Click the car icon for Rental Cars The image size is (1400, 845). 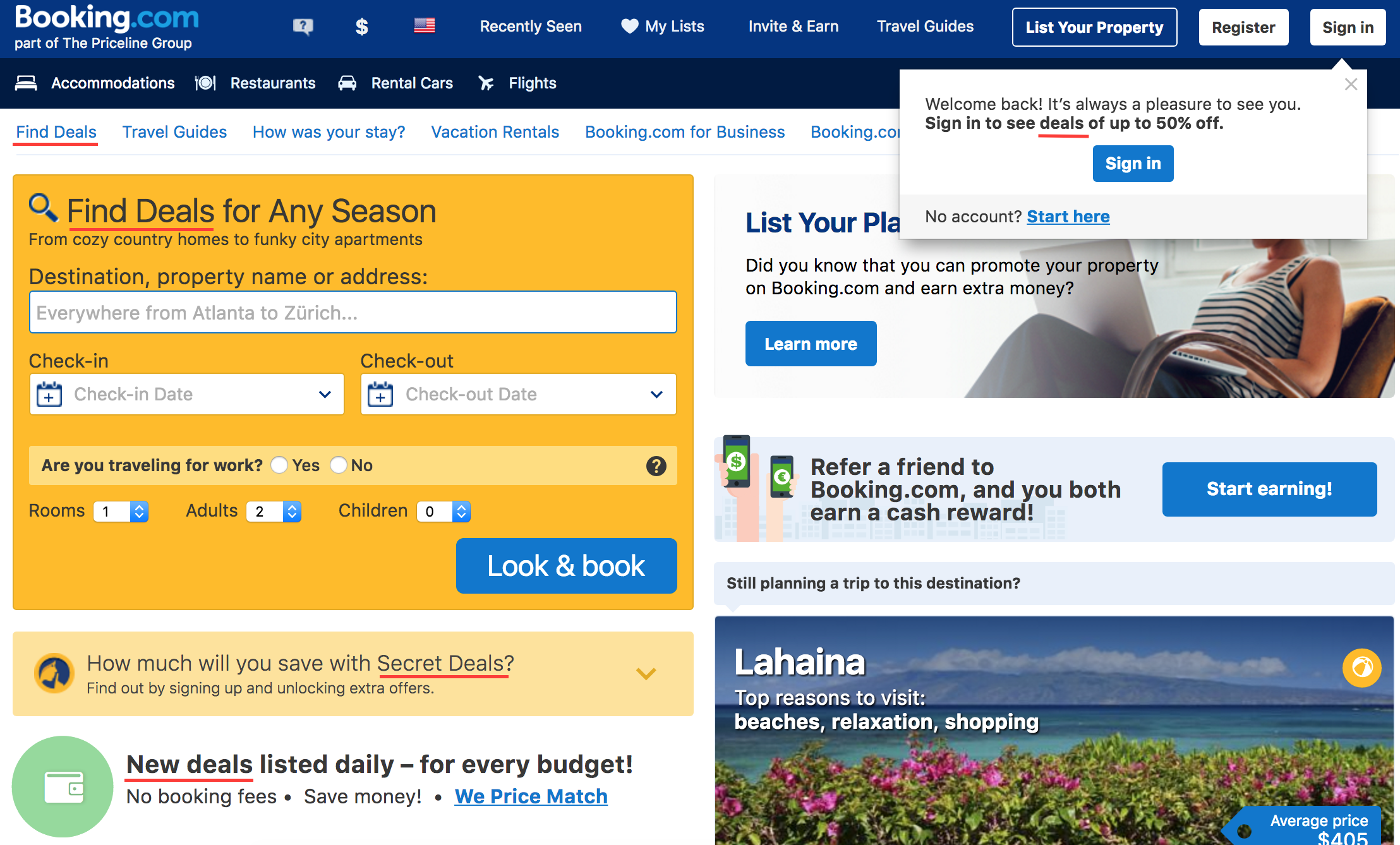click(x=347, y=83)
